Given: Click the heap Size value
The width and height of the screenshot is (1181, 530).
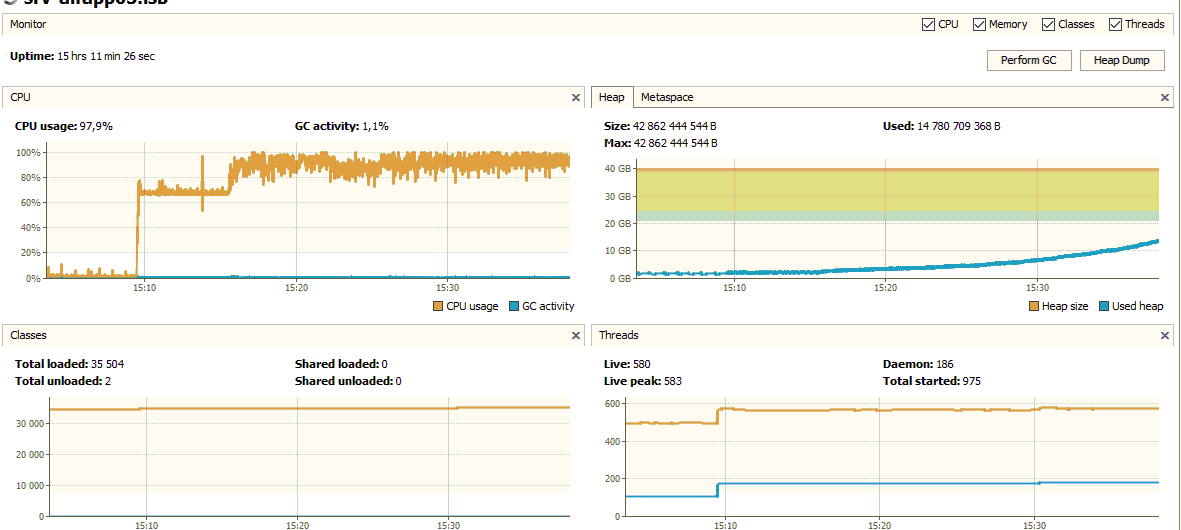Looking at the screenshot, I should [675, 126].
